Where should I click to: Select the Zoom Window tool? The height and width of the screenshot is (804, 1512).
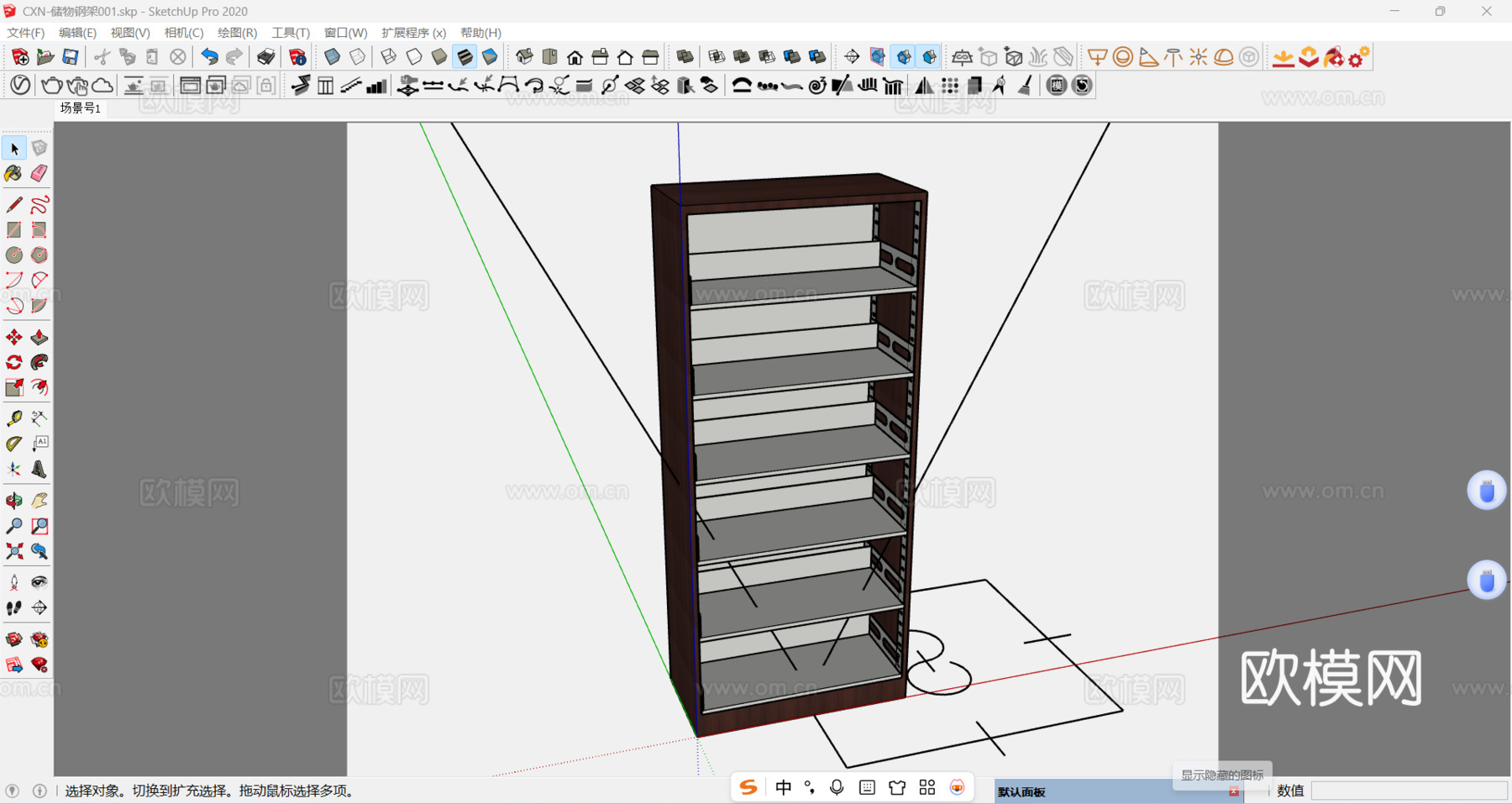[39, 526]
